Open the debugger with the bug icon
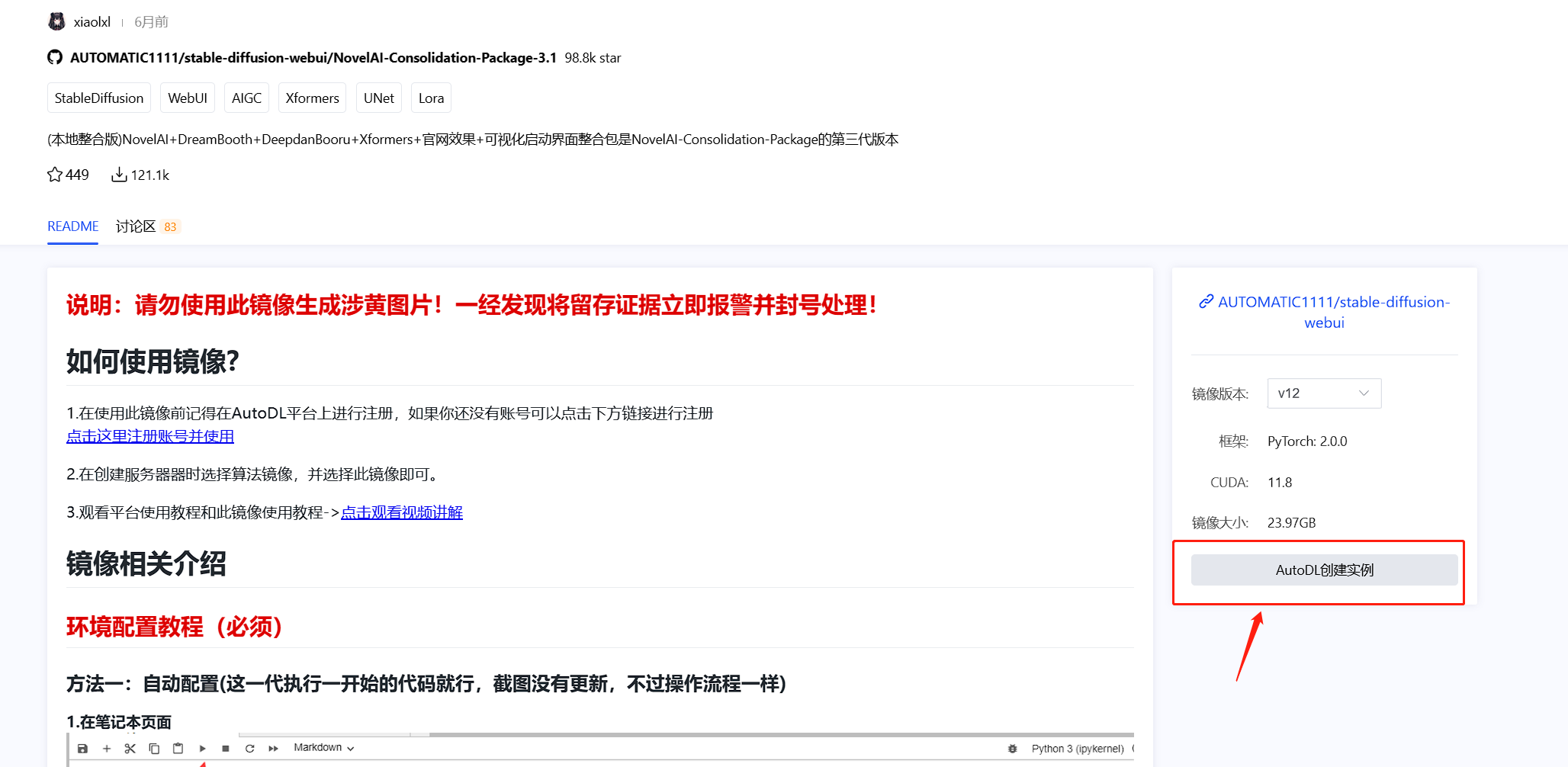1568x767 pixels. (1013, 749)
